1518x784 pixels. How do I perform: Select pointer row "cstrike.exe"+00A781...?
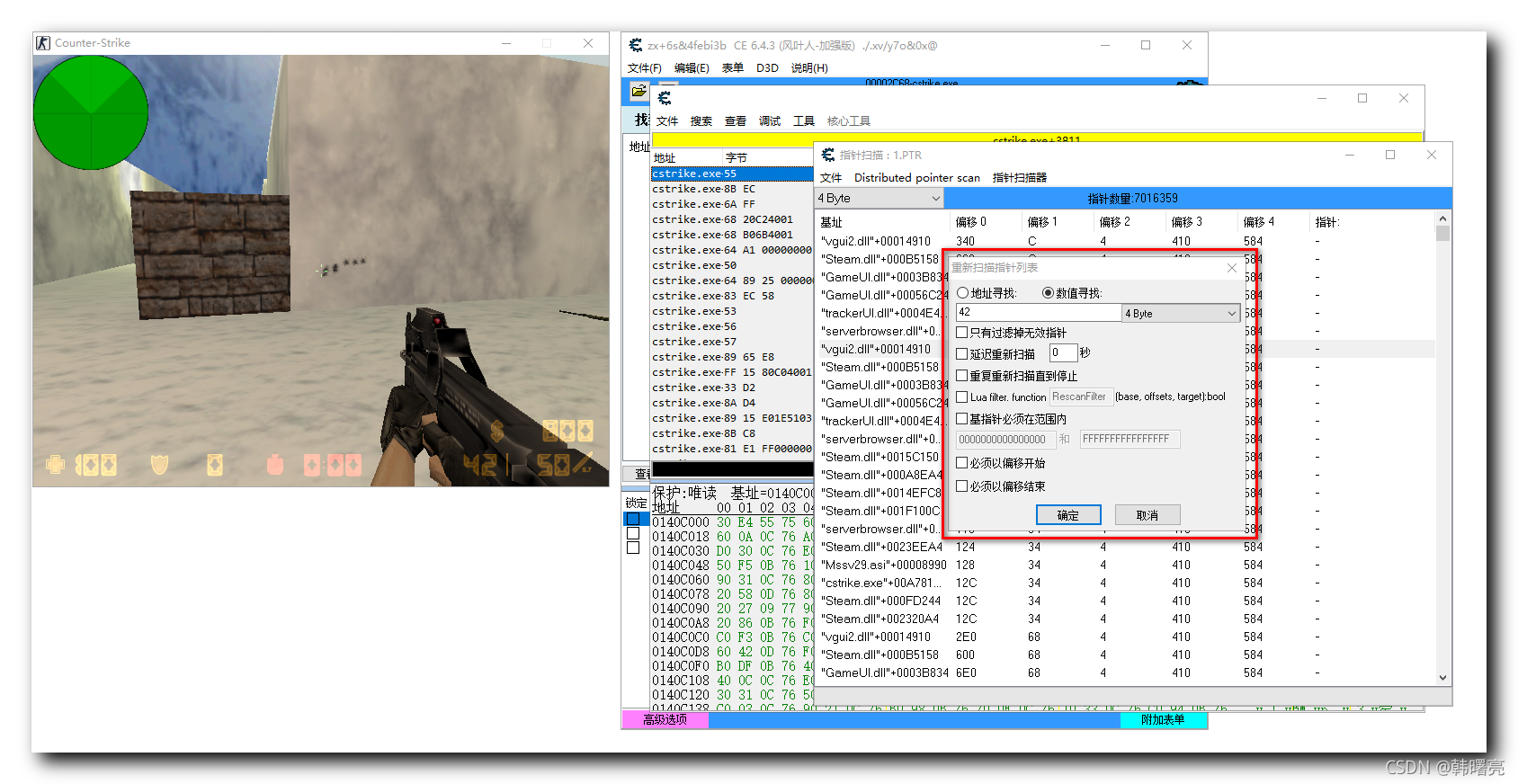click(1125, 583)
